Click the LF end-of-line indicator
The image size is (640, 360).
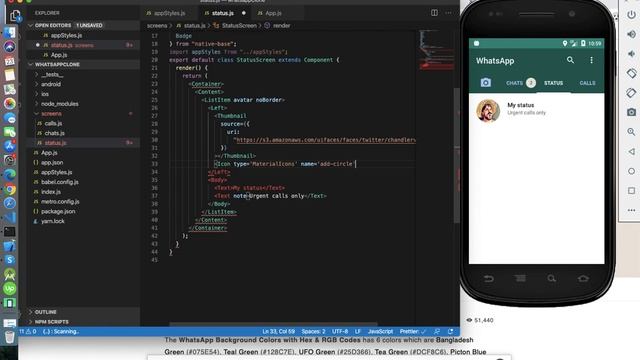(x=358, y=331)
